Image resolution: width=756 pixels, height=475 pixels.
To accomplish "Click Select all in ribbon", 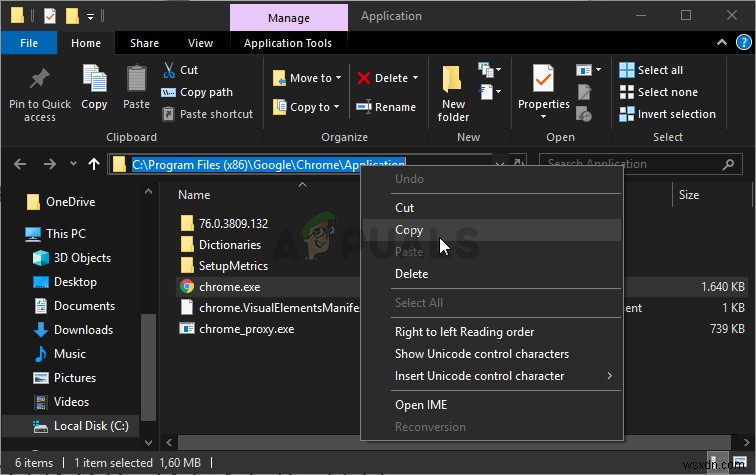I will (x=651, y=70).
